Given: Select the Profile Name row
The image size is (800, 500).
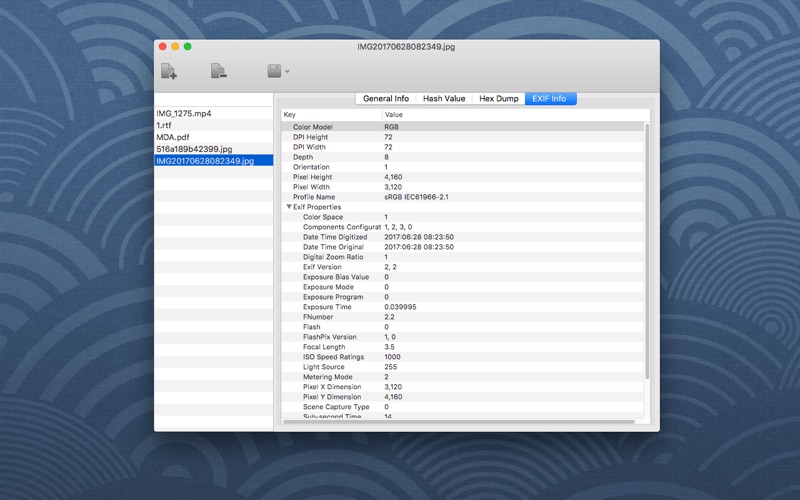Looking at the screenshot, I should click(462, 197).
